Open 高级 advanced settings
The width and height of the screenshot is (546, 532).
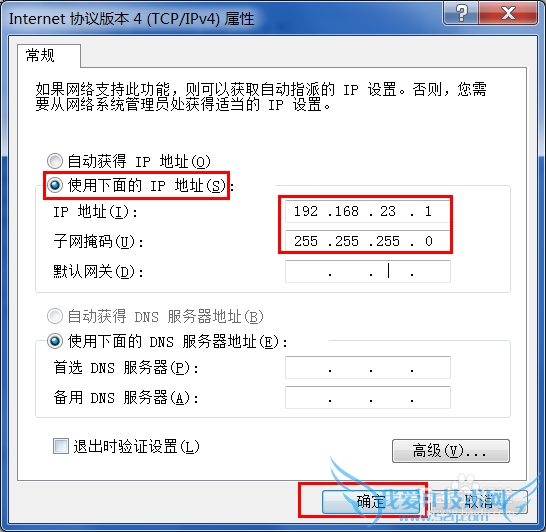tap(451, 451)
